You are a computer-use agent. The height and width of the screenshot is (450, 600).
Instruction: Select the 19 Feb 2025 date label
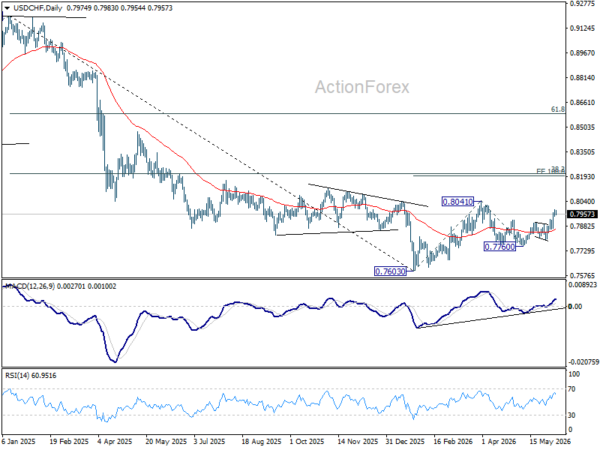69,442
